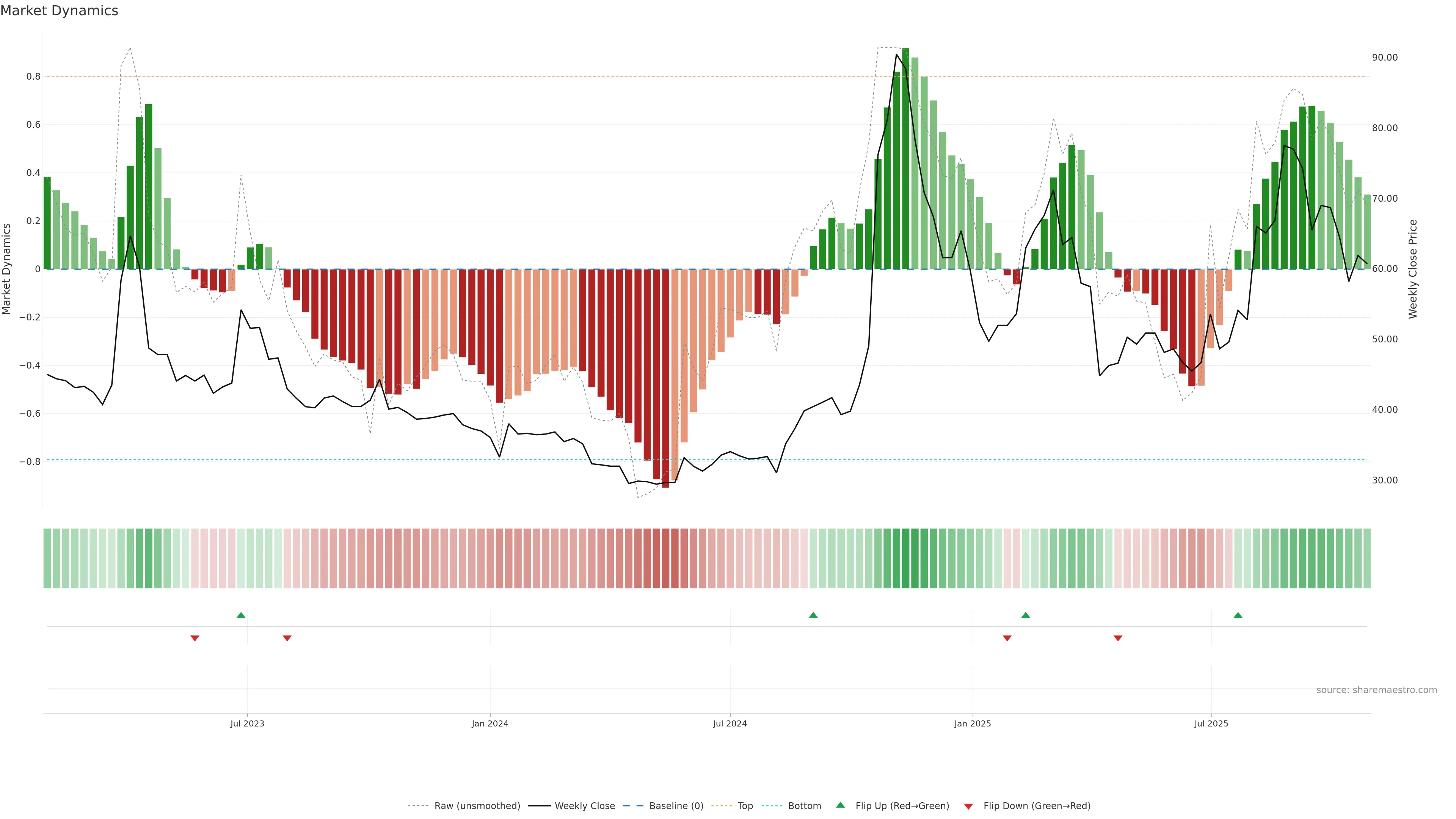The image size is (1456, 819).
Task: Click the flip-up marker just before Jul 2023
Action: click(241, 615)
